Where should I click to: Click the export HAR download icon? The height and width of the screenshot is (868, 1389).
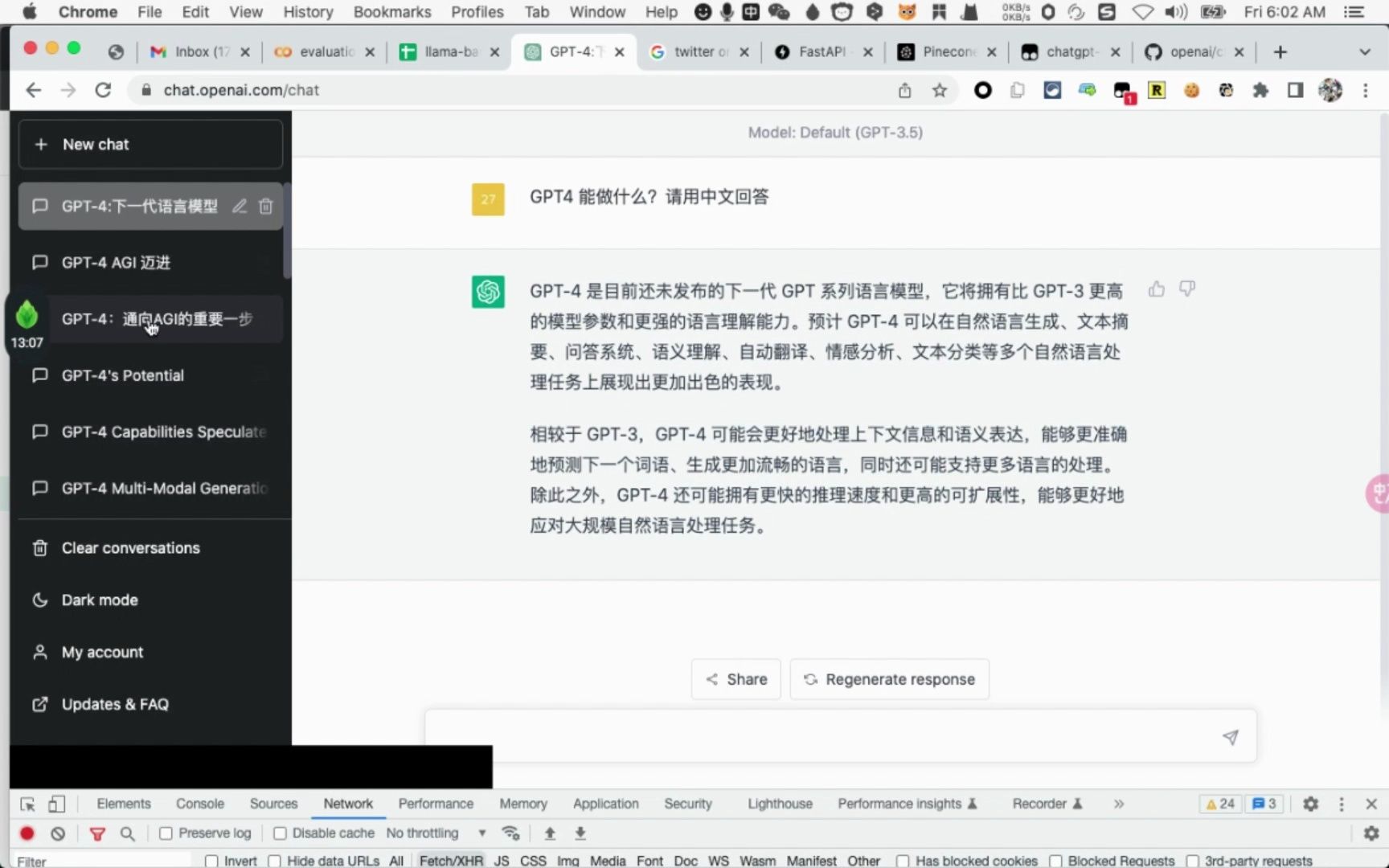580,833
